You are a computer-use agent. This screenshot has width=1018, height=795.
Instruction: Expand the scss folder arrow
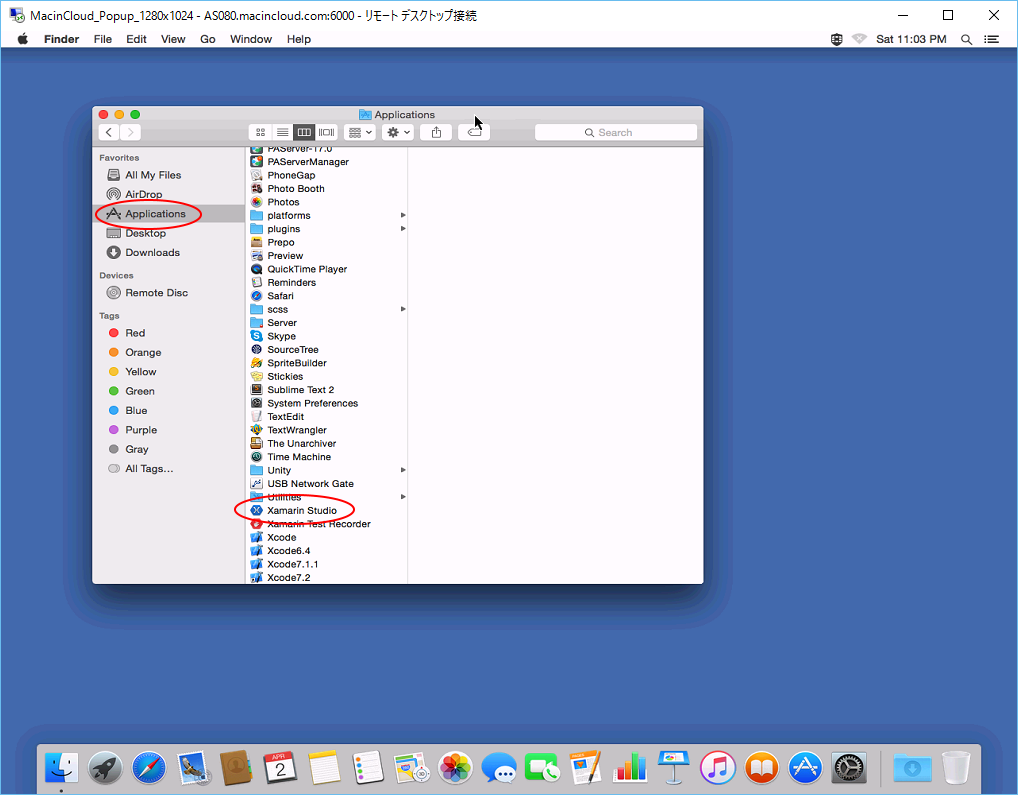tap(403, 309)
